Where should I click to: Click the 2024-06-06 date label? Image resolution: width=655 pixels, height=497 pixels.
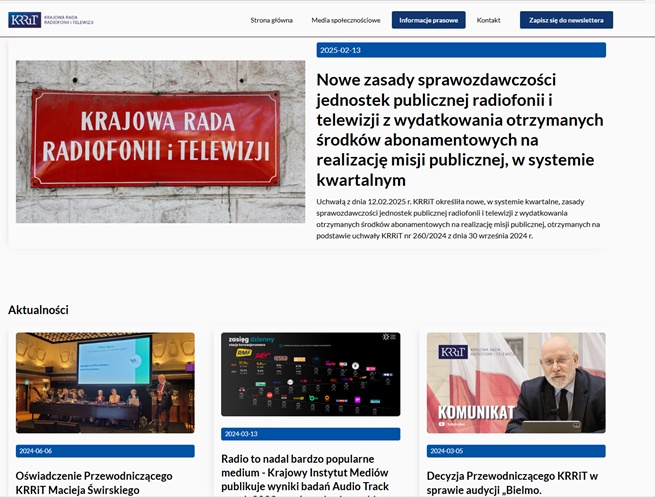point(105,451)
